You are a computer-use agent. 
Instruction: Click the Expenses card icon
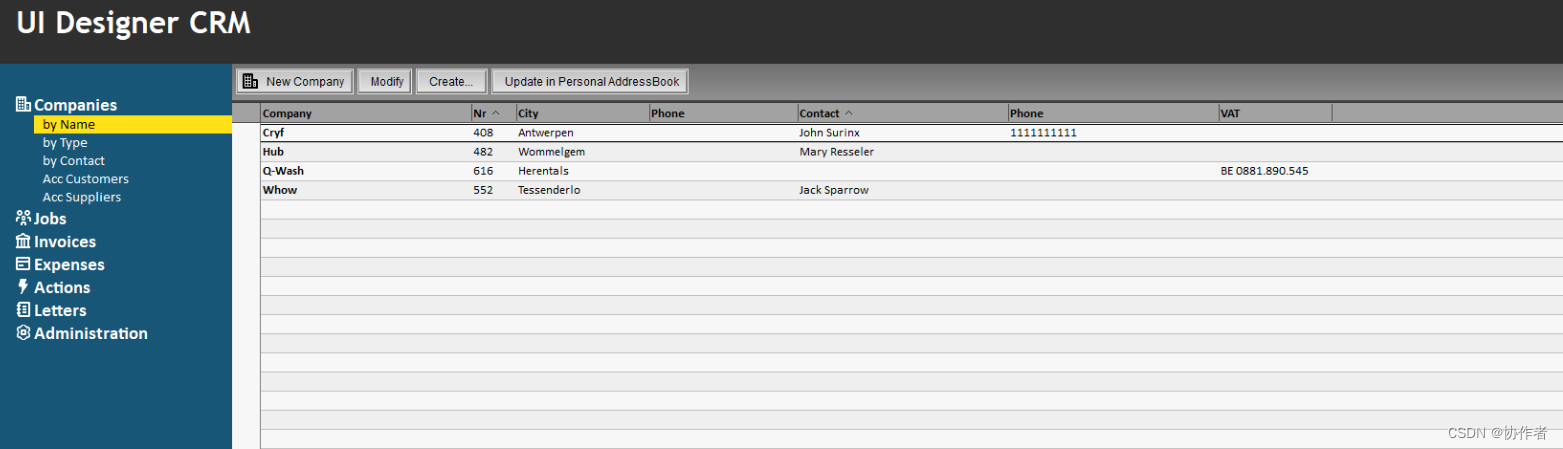[24, 264]
